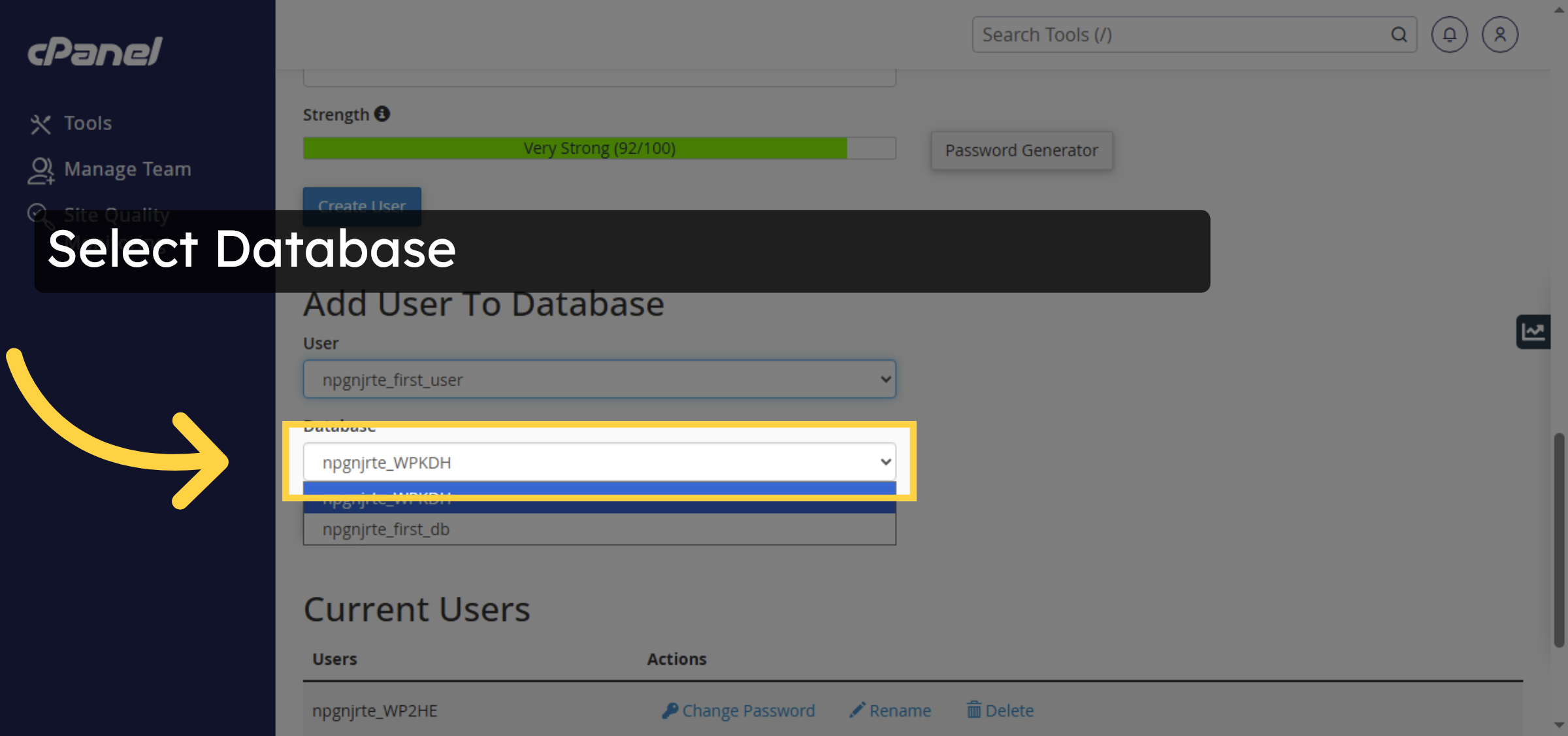Click the Strength info icon
Image resolution: width=1568 pixels, height=736 pixels.
click(382, 113)
